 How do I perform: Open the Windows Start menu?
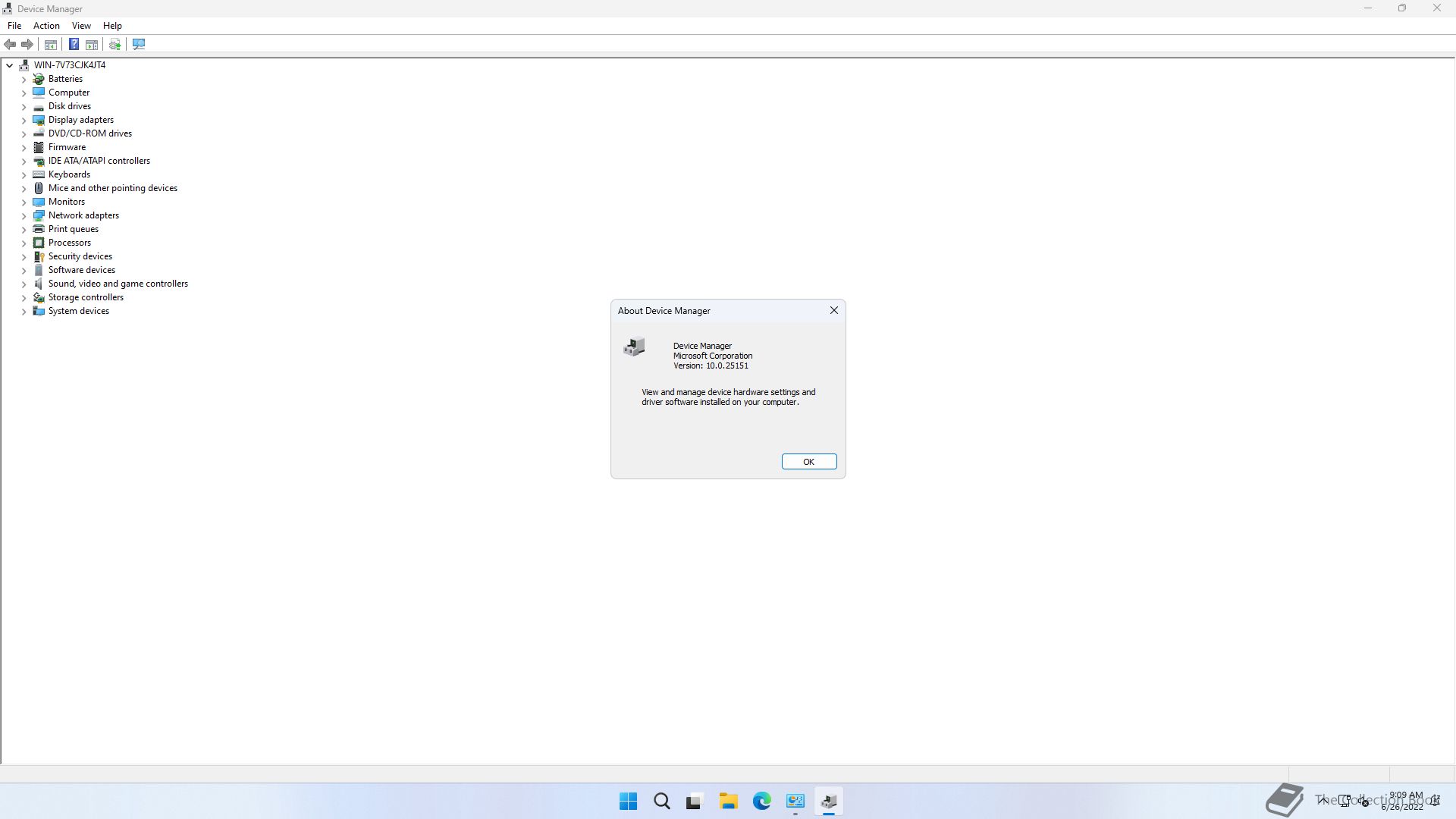coord(628,802)
